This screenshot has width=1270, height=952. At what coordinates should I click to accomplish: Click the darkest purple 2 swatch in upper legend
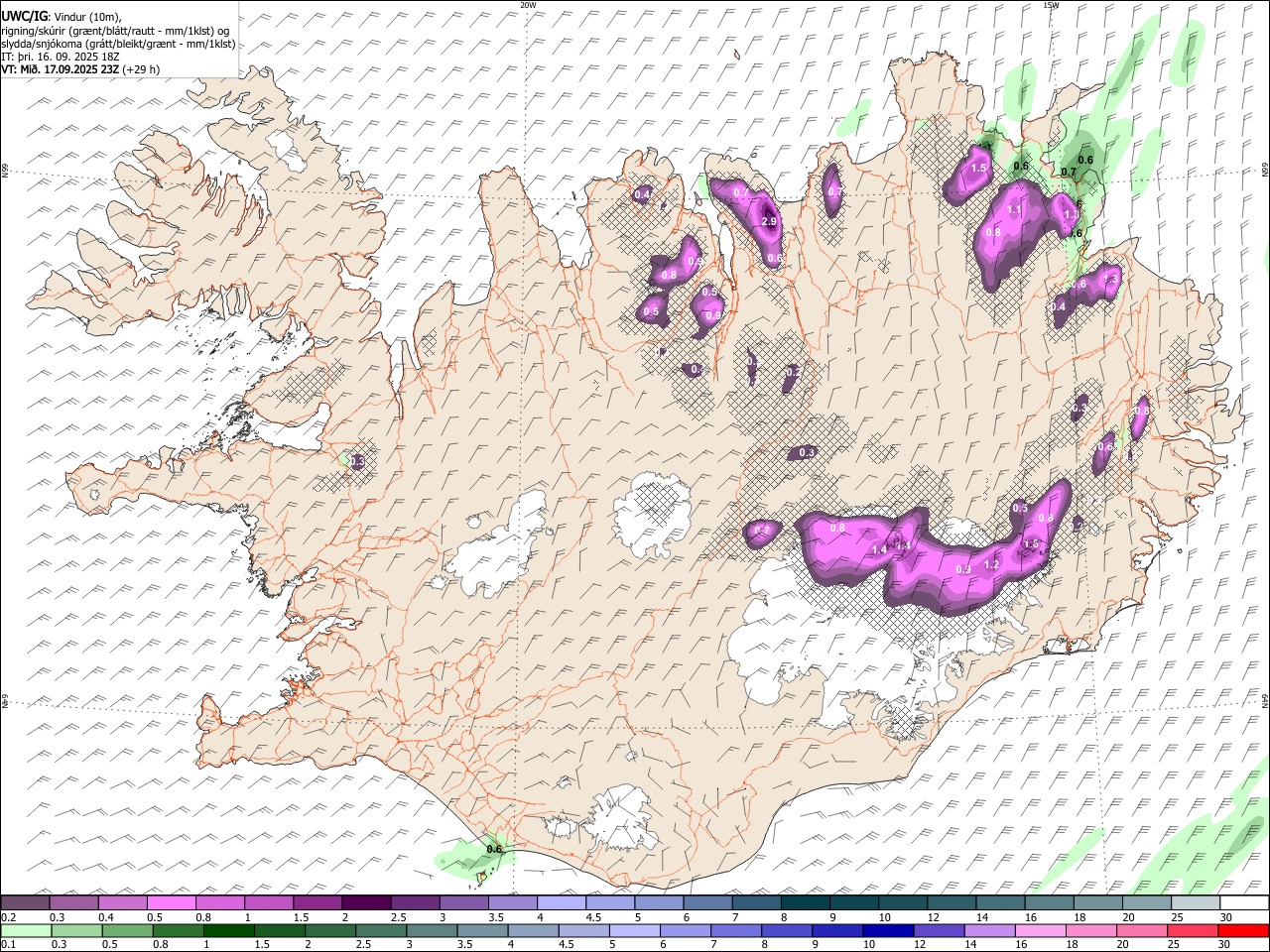click(365, 903)
